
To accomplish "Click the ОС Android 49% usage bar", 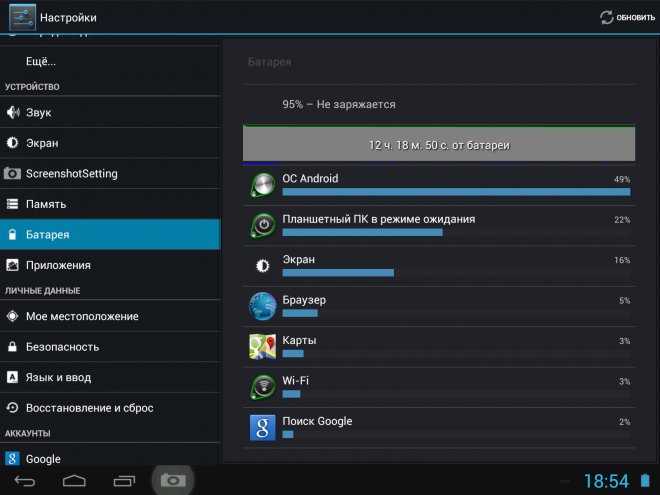I will [456, 192].
